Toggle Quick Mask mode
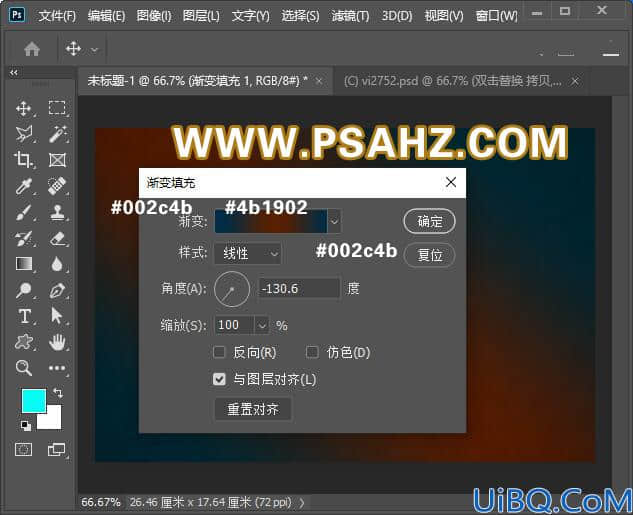Image resolution: width=633 pixels, height=515 pixels. click(23, 449)
